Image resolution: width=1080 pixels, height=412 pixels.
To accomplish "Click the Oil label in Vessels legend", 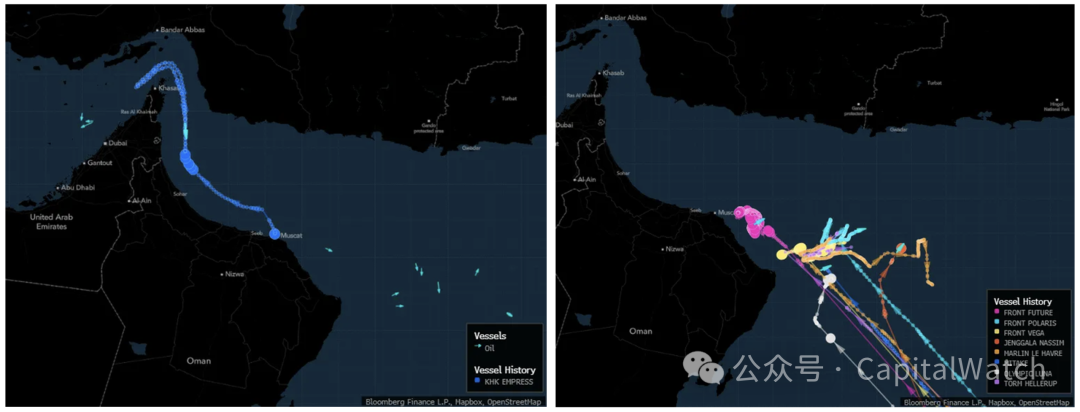I will [x=490, y=349].
